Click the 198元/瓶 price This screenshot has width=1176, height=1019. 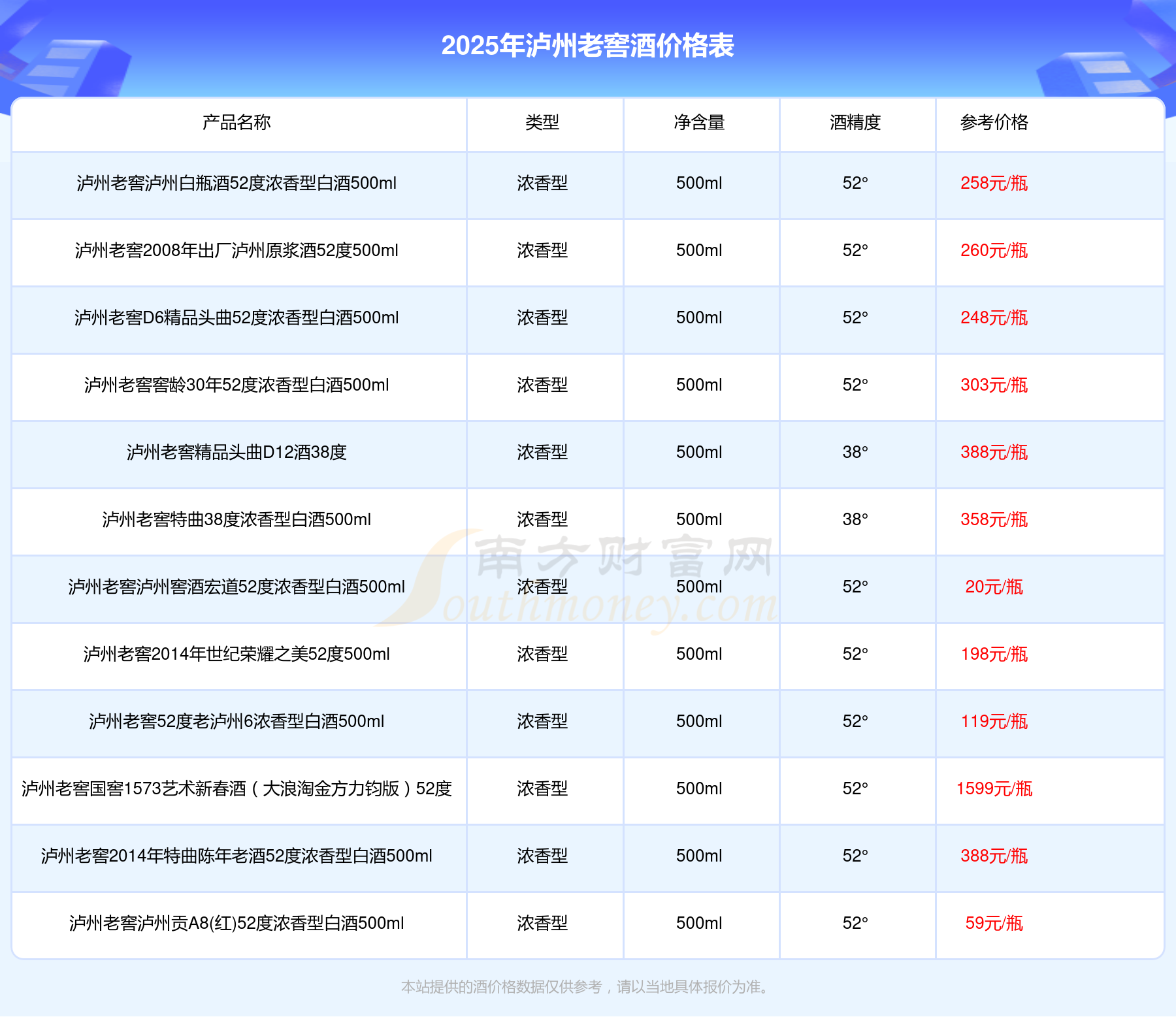(994, 655)
